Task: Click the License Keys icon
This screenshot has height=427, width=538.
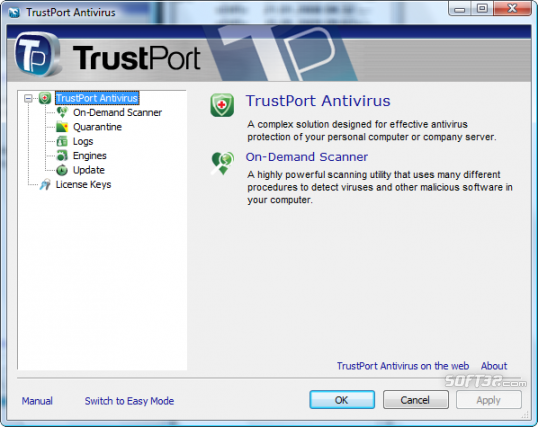Action: click(45, 184)
